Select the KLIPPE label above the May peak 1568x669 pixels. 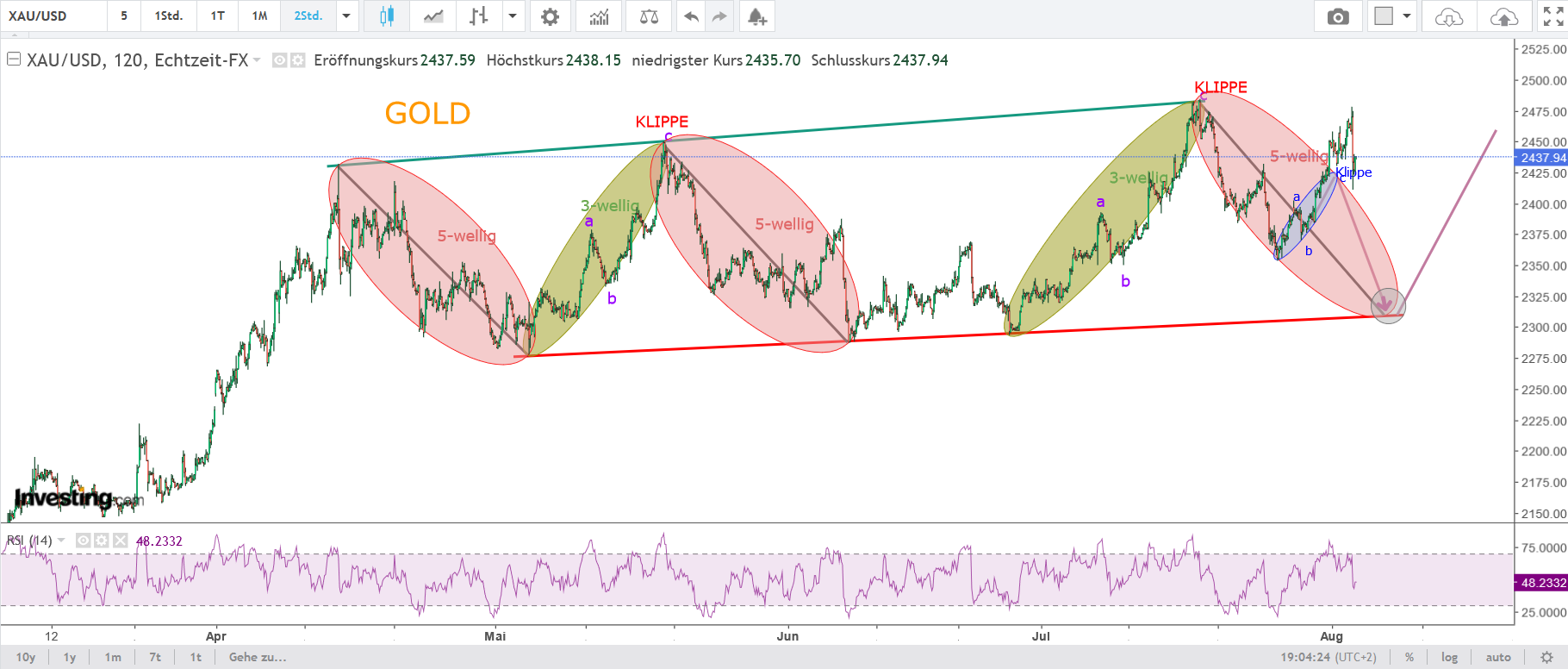[x=662, y=122]
